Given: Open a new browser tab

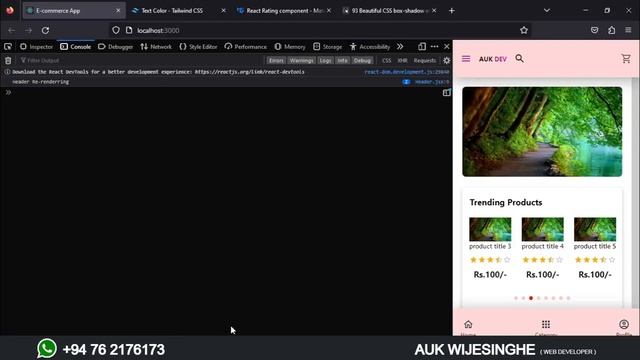Looking at the screenshot, I should 451,11.
